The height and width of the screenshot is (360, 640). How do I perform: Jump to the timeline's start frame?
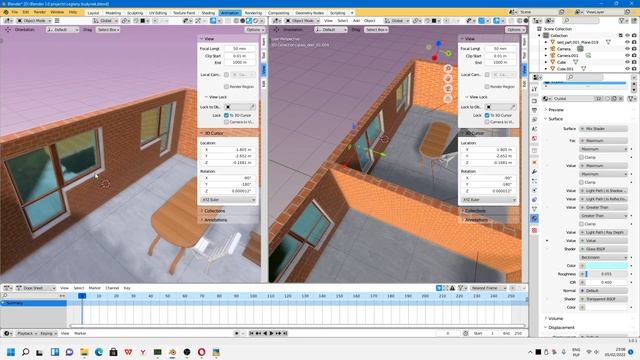251,333
